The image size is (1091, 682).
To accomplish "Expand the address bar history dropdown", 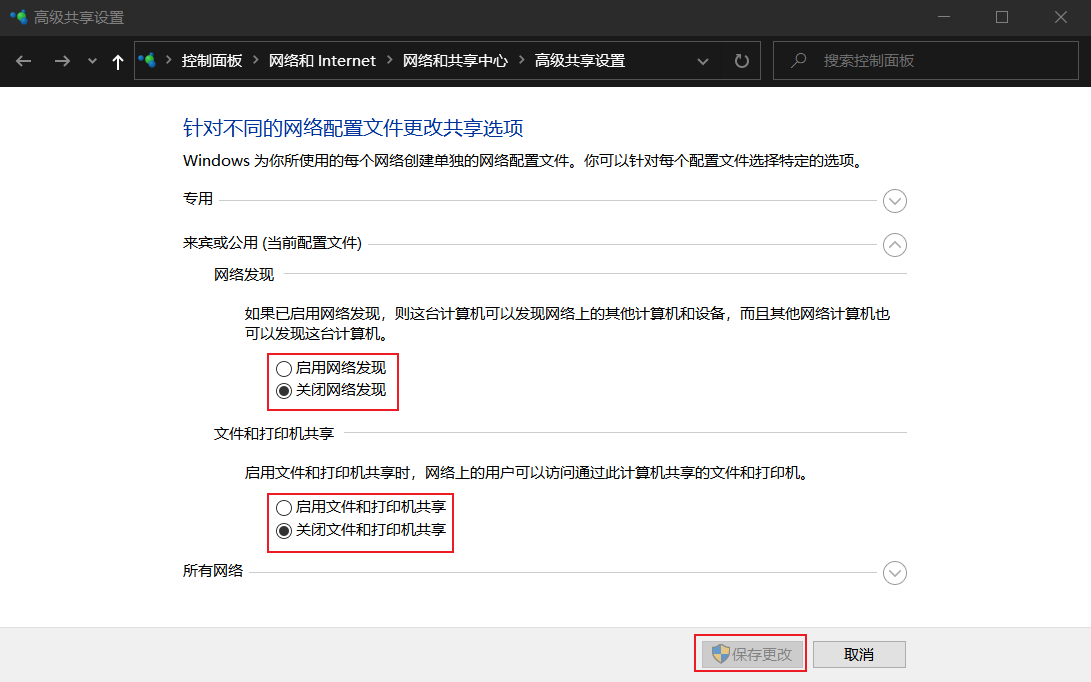I will [703, 61].
